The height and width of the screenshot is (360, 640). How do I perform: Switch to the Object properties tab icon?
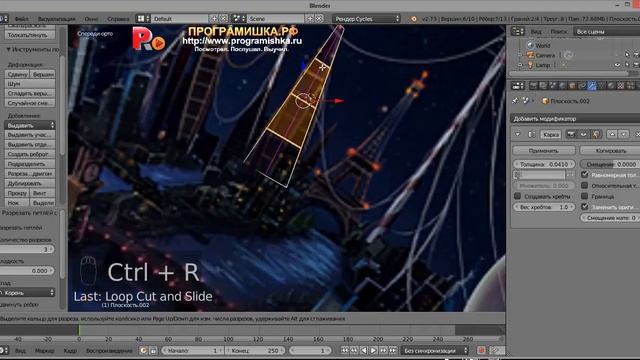572,85
